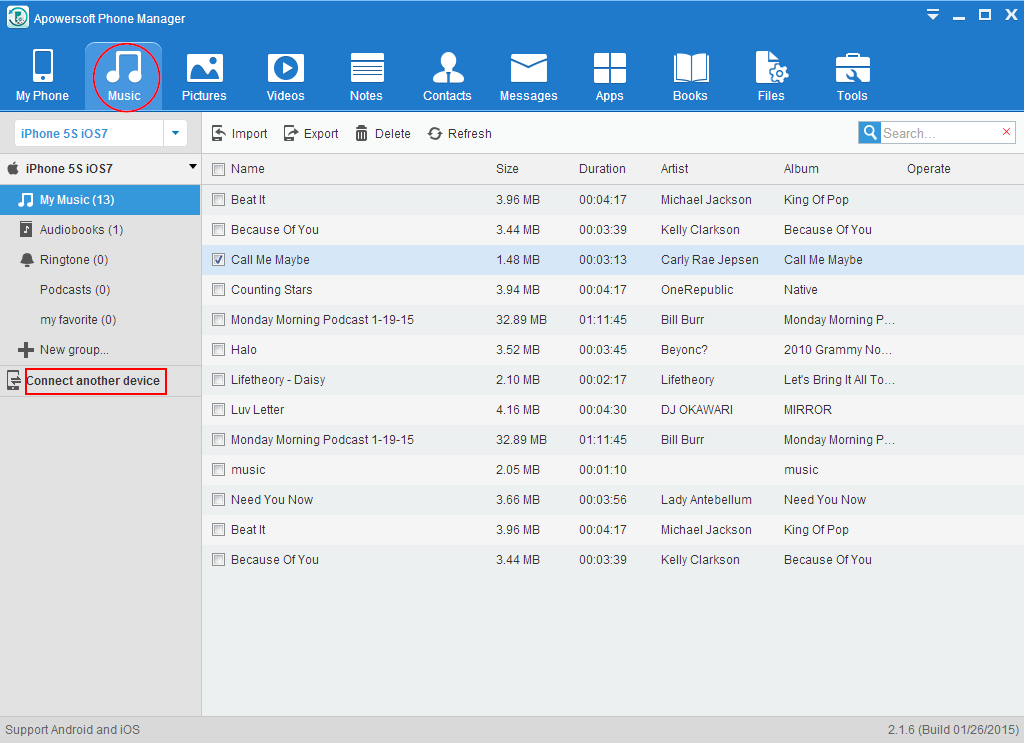Check the Counting Stars checkbox
Image resolution: width=1024 pixels, height=743 pixels.
218,290
